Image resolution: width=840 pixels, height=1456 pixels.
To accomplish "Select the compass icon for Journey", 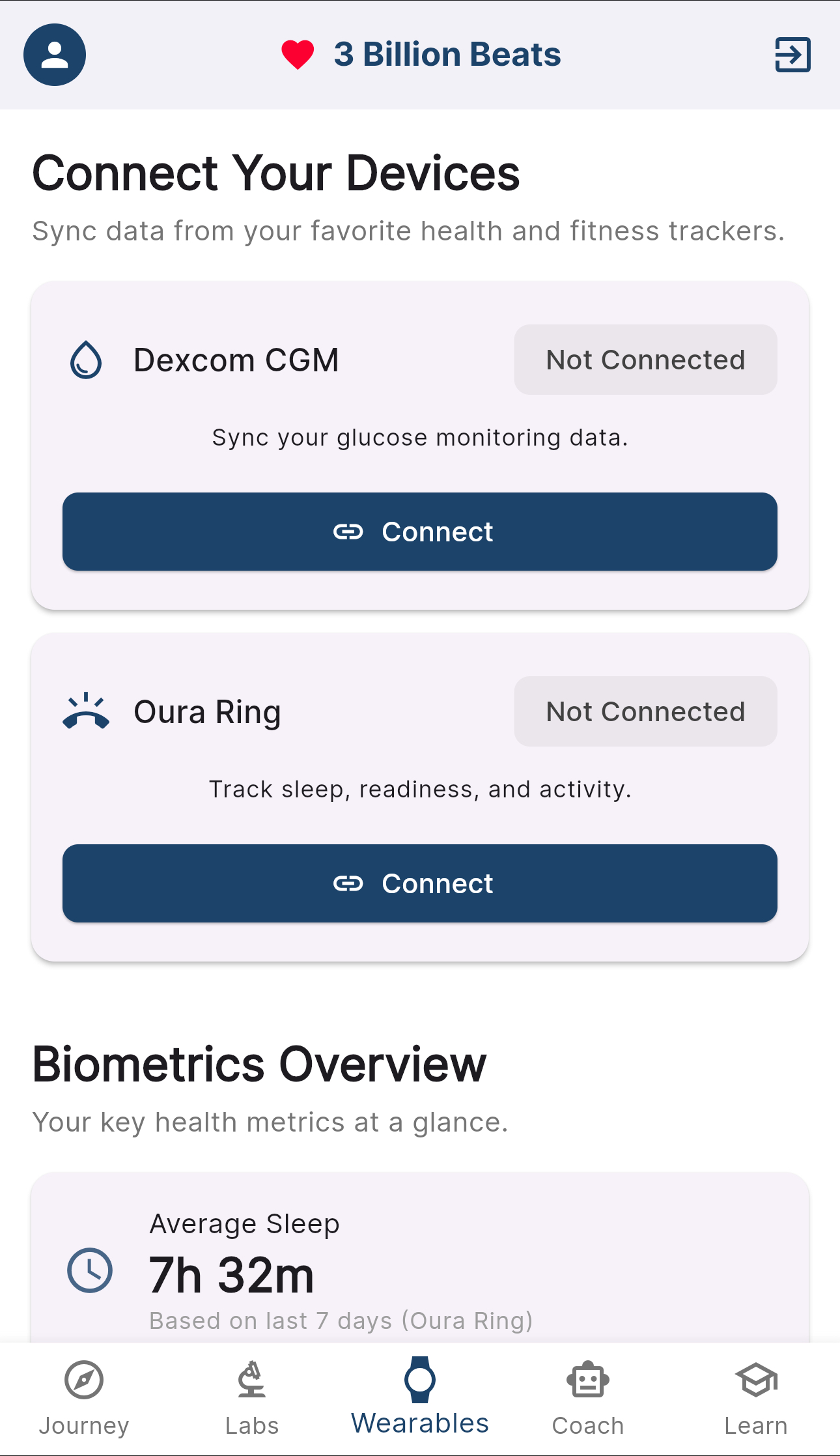I will tap(83, 1377).
